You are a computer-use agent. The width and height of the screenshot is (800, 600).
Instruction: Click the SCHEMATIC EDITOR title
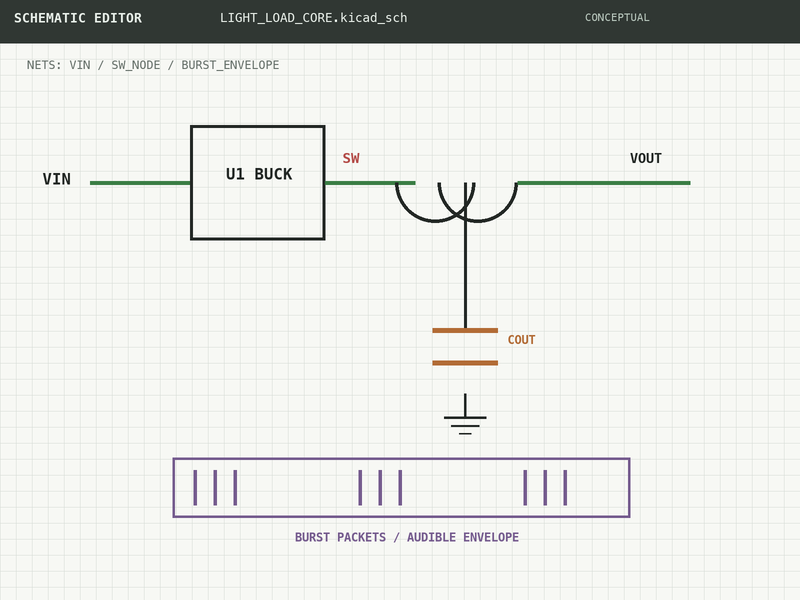(x=78, y=18)
